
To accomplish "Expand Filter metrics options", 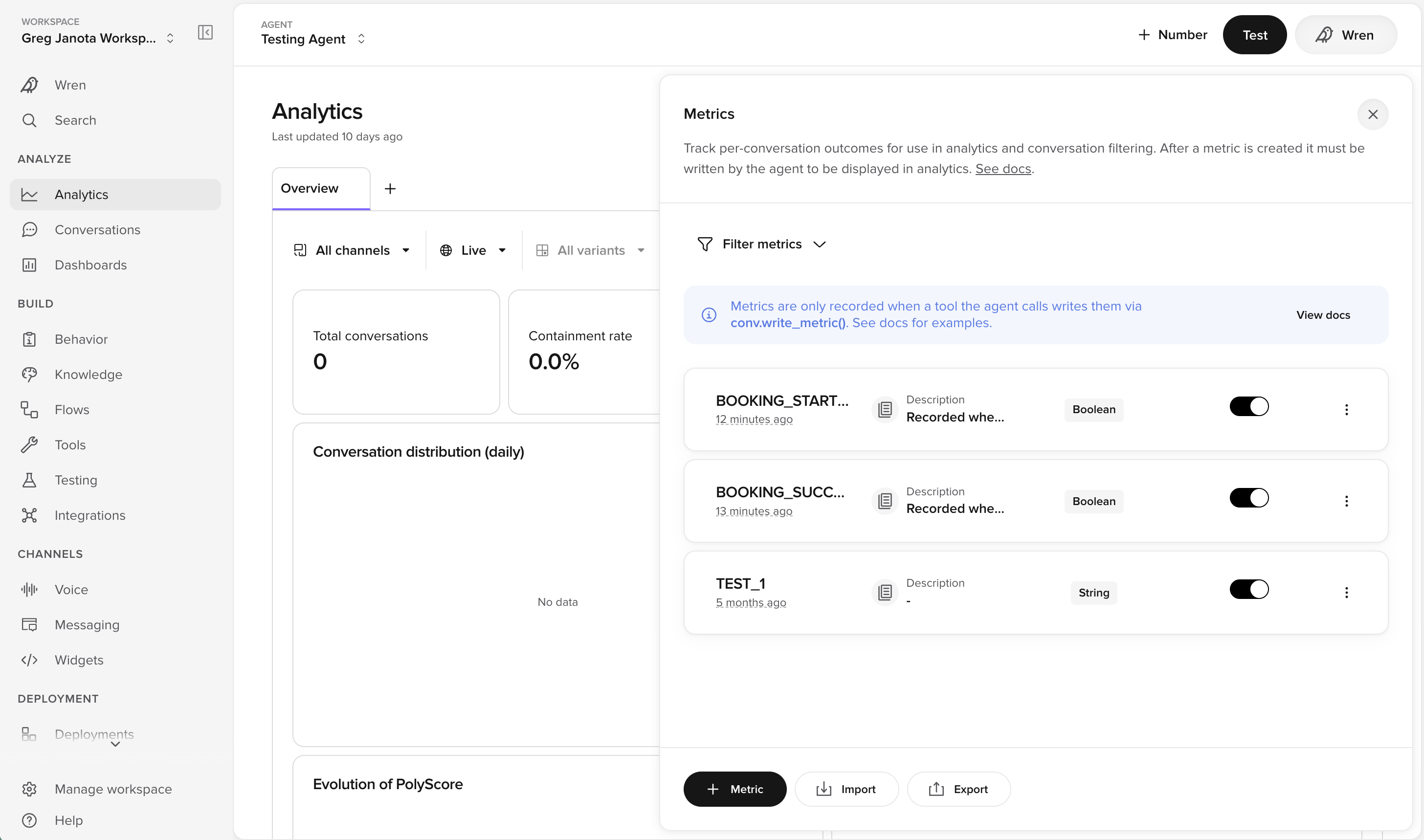I will pos(762,244).
